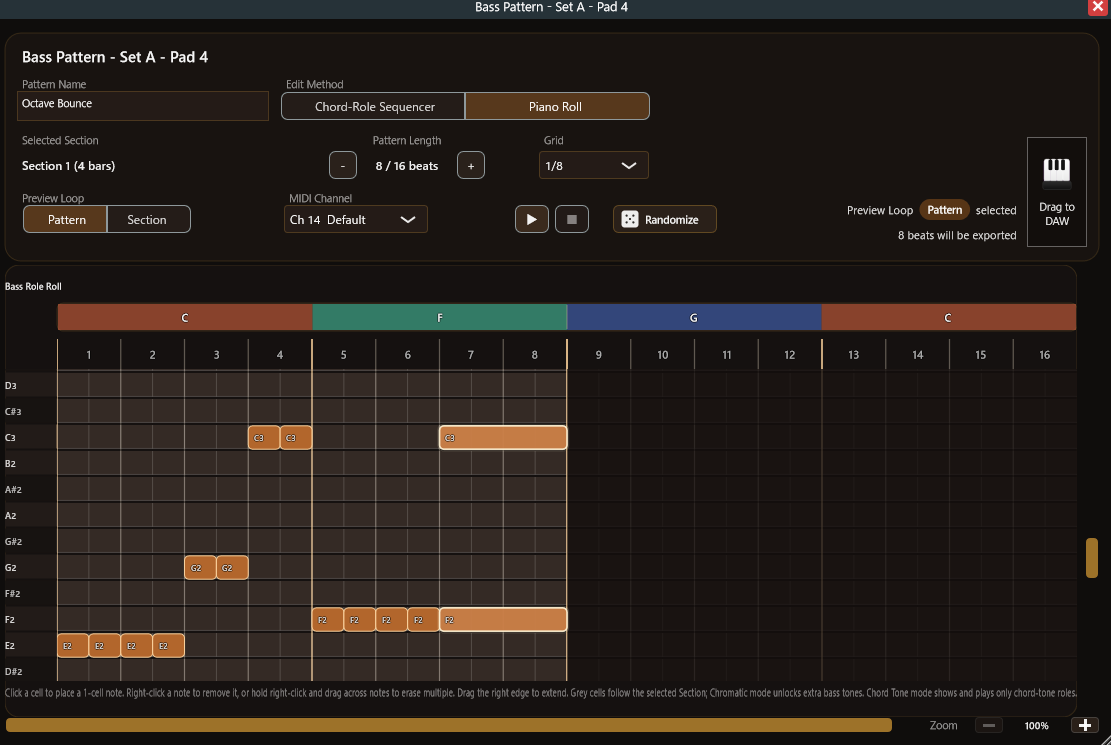Select the first C3 note at beat 4
The width and height of the screenshot is (1111, 745).
(264, 437)
